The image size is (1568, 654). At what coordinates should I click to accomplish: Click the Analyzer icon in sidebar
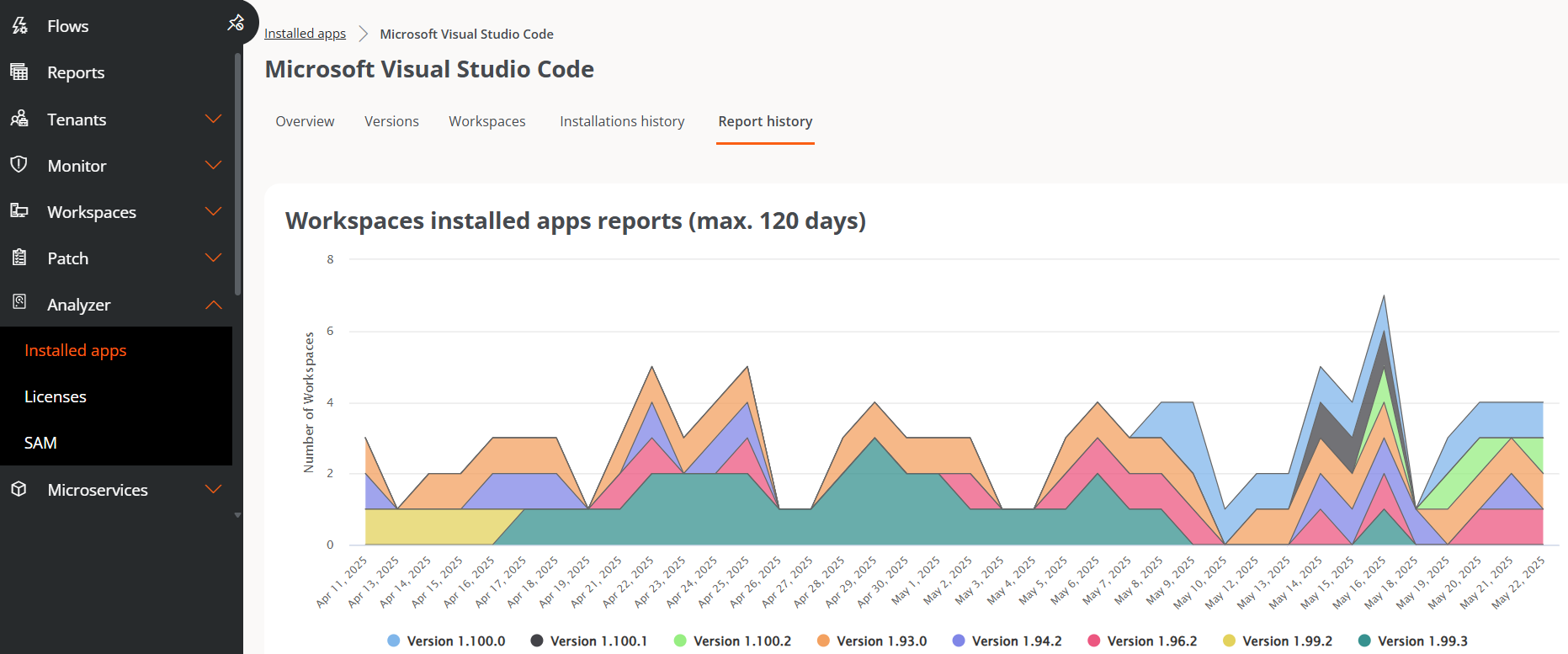click(19, 303)
